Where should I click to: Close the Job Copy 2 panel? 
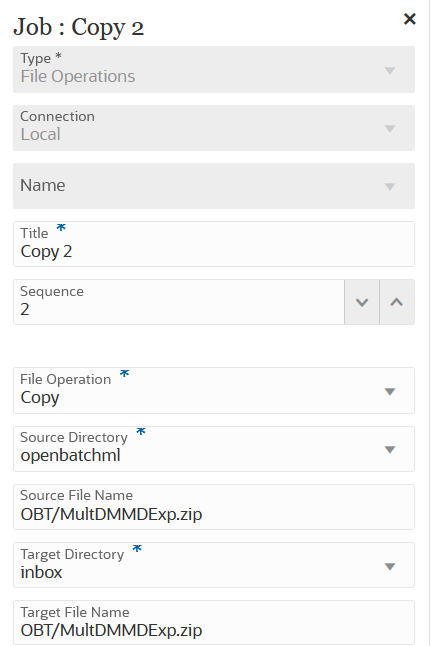pyautogui.click(x=409, y=19)
